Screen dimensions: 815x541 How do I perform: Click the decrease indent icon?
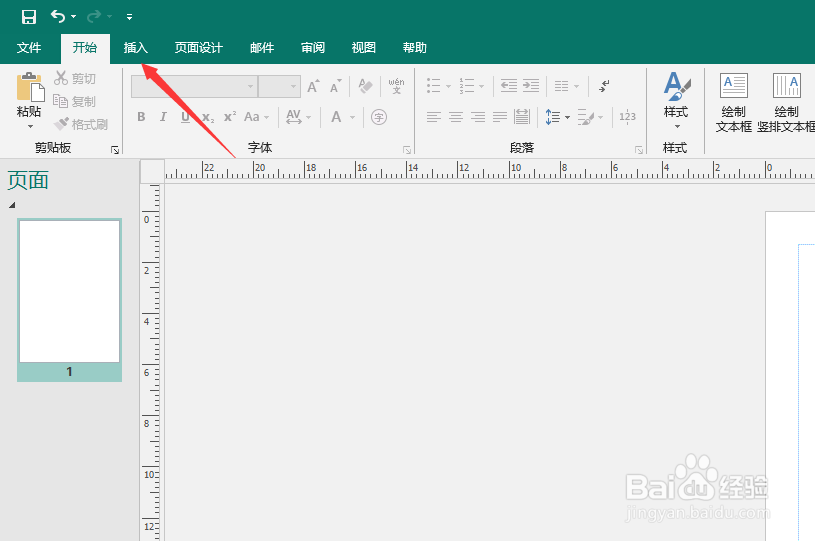point(508,86)
